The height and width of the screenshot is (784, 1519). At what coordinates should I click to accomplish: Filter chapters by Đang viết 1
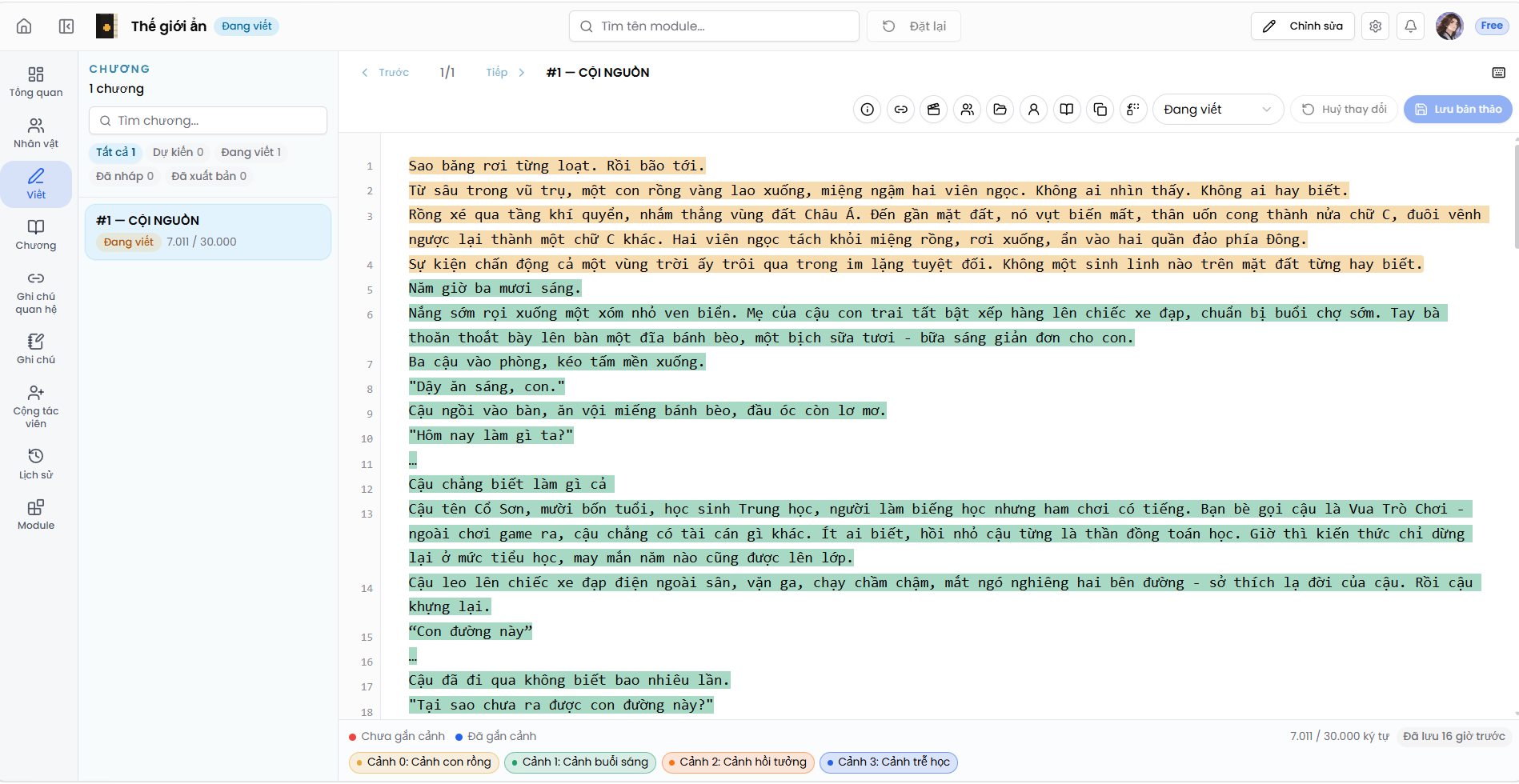coord(251,152)
